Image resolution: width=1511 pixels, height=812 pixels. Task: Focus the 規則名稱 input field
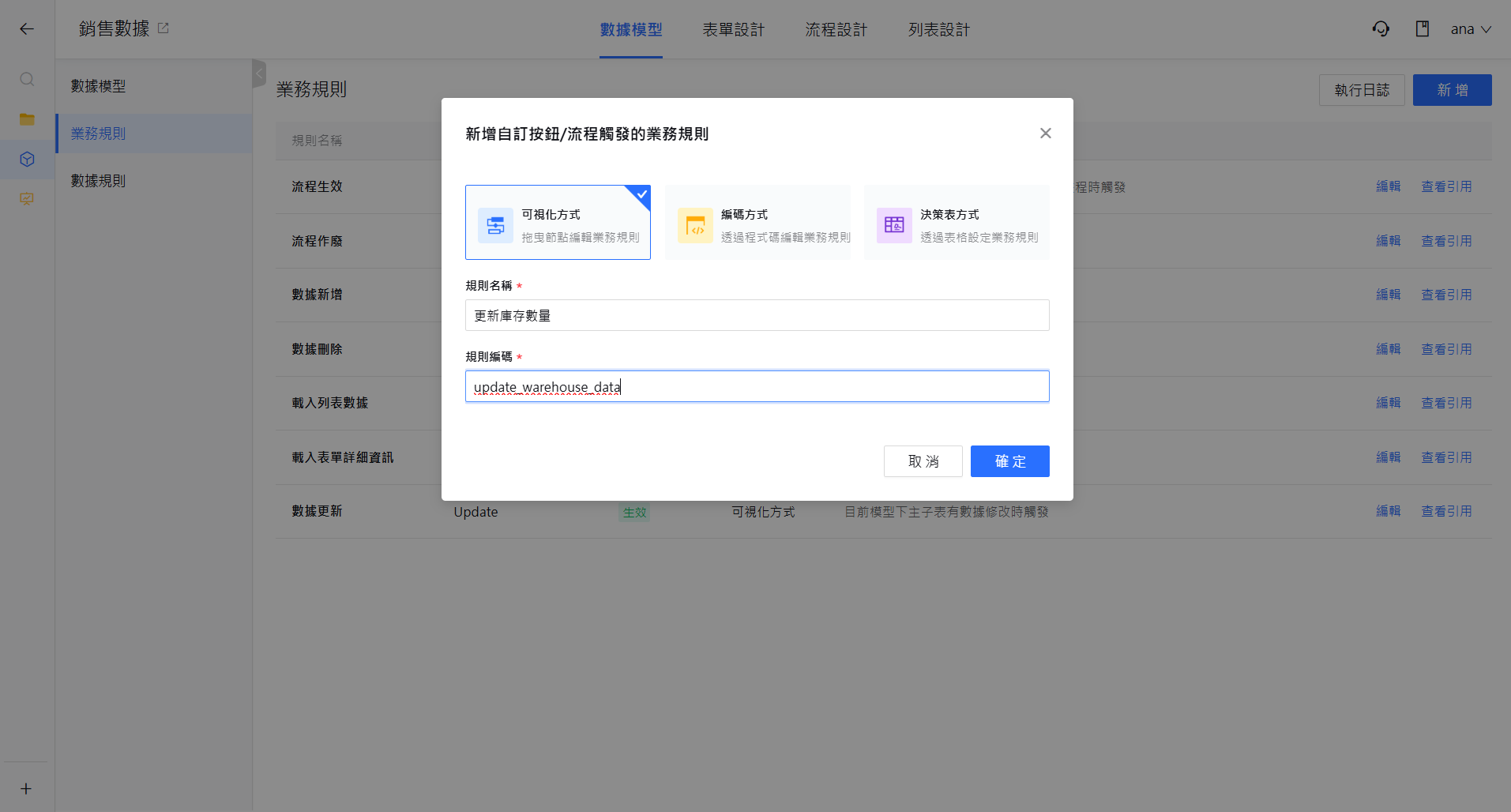(x=757, y=315)
